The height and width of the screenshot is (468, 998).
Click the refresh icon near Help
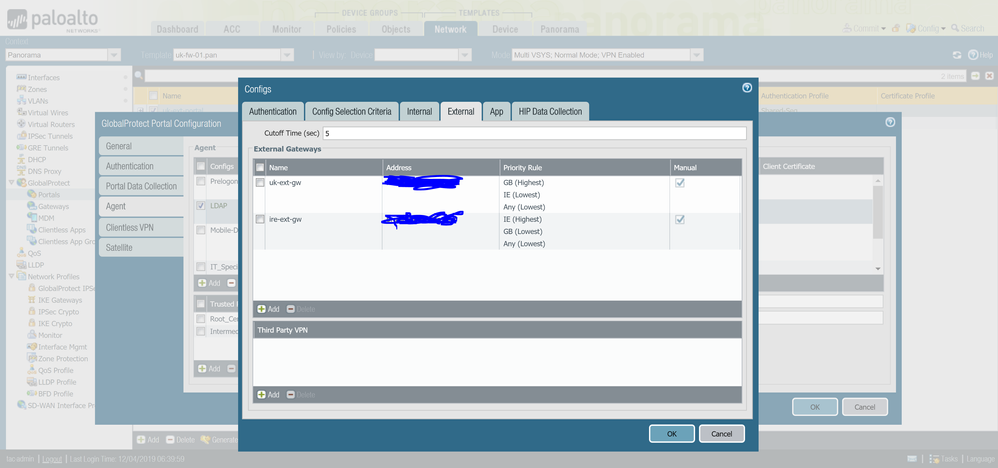click(x=957, y=55)
